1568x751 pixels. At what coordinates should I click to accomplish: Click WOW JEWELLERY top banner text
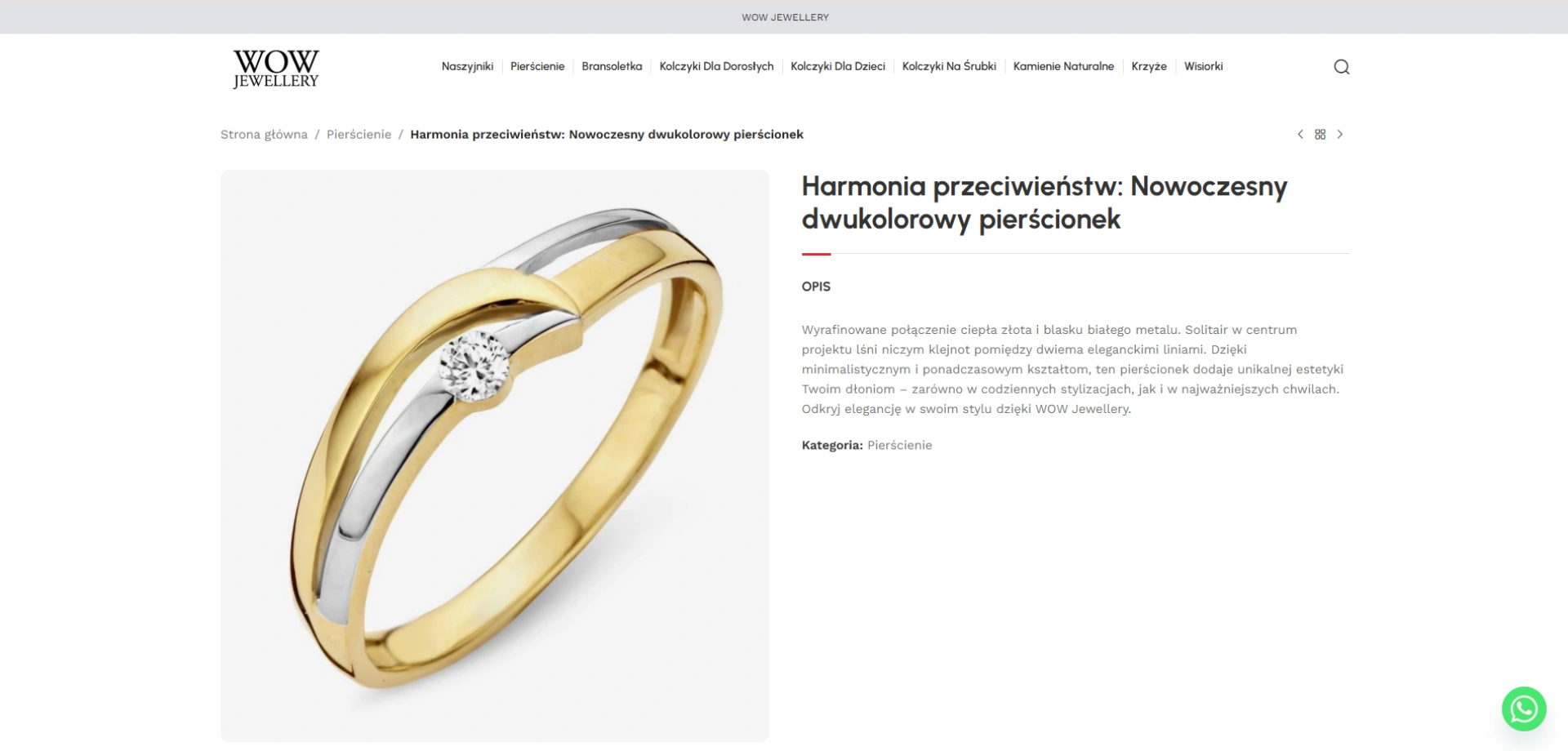point(785,17)
